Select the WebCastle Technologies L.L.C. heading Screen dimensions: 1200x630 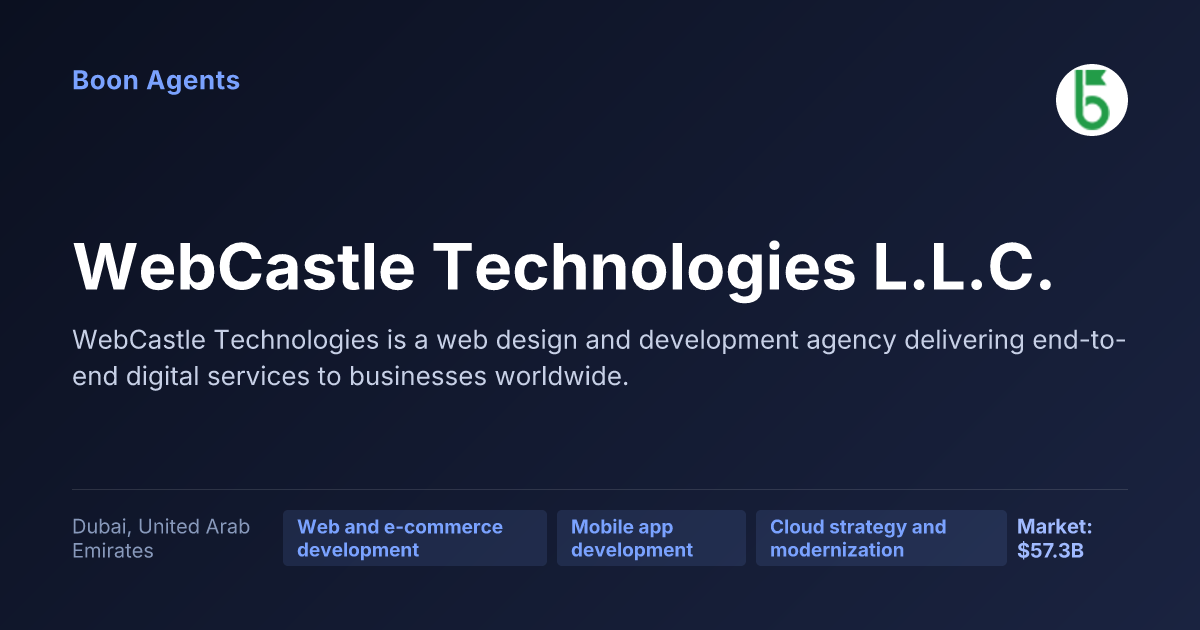pyautogui.click(x=564, y=268)
